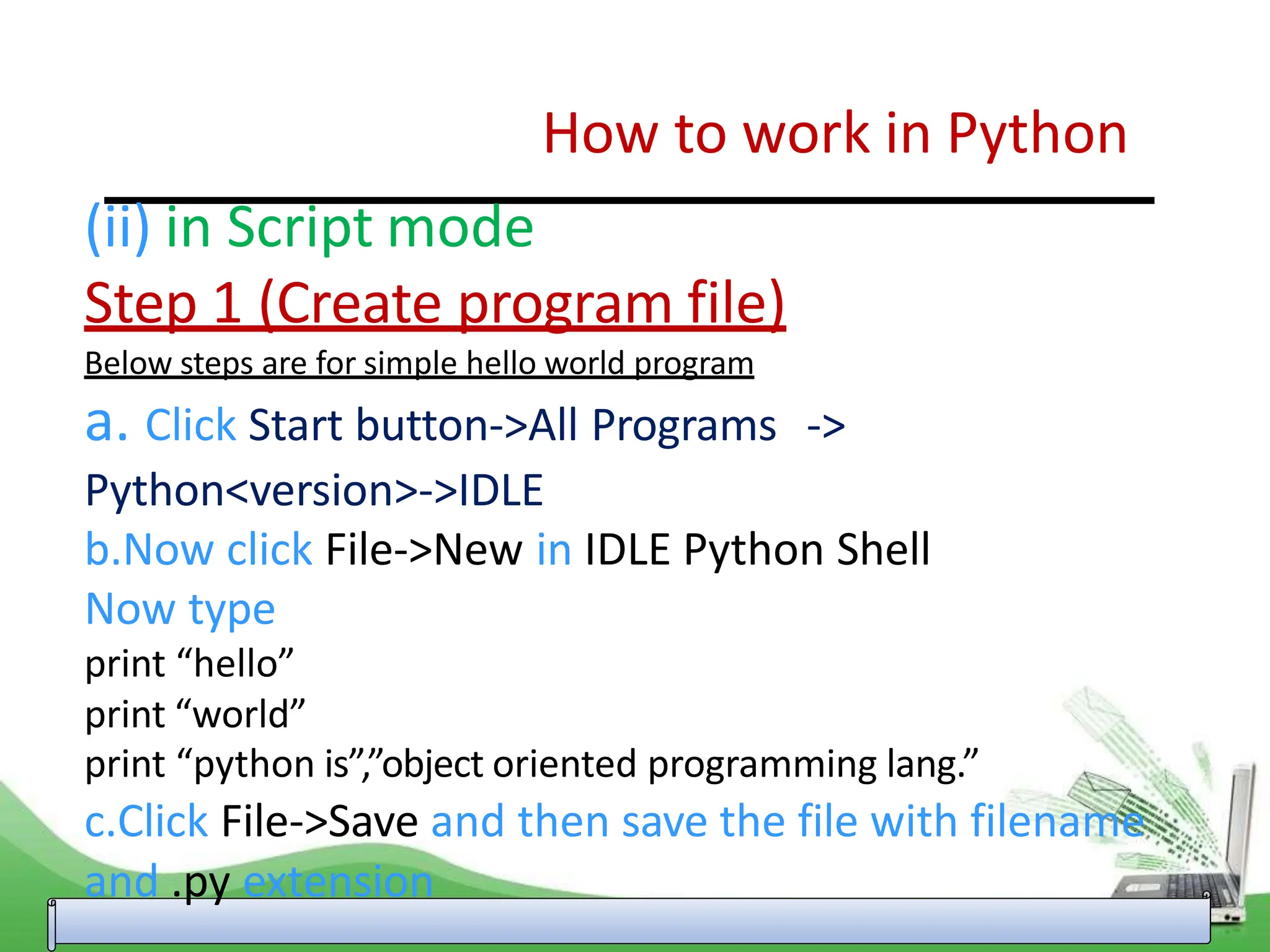Click the print "world" code line
The height and width of the screenshot is (952, 1270).
(x=195, y=714)
